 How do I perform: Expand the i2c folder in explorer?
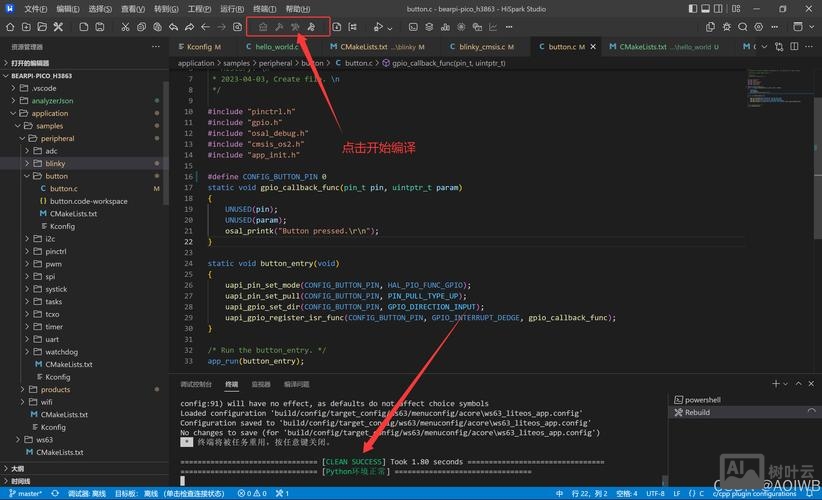tap(50, 239)
